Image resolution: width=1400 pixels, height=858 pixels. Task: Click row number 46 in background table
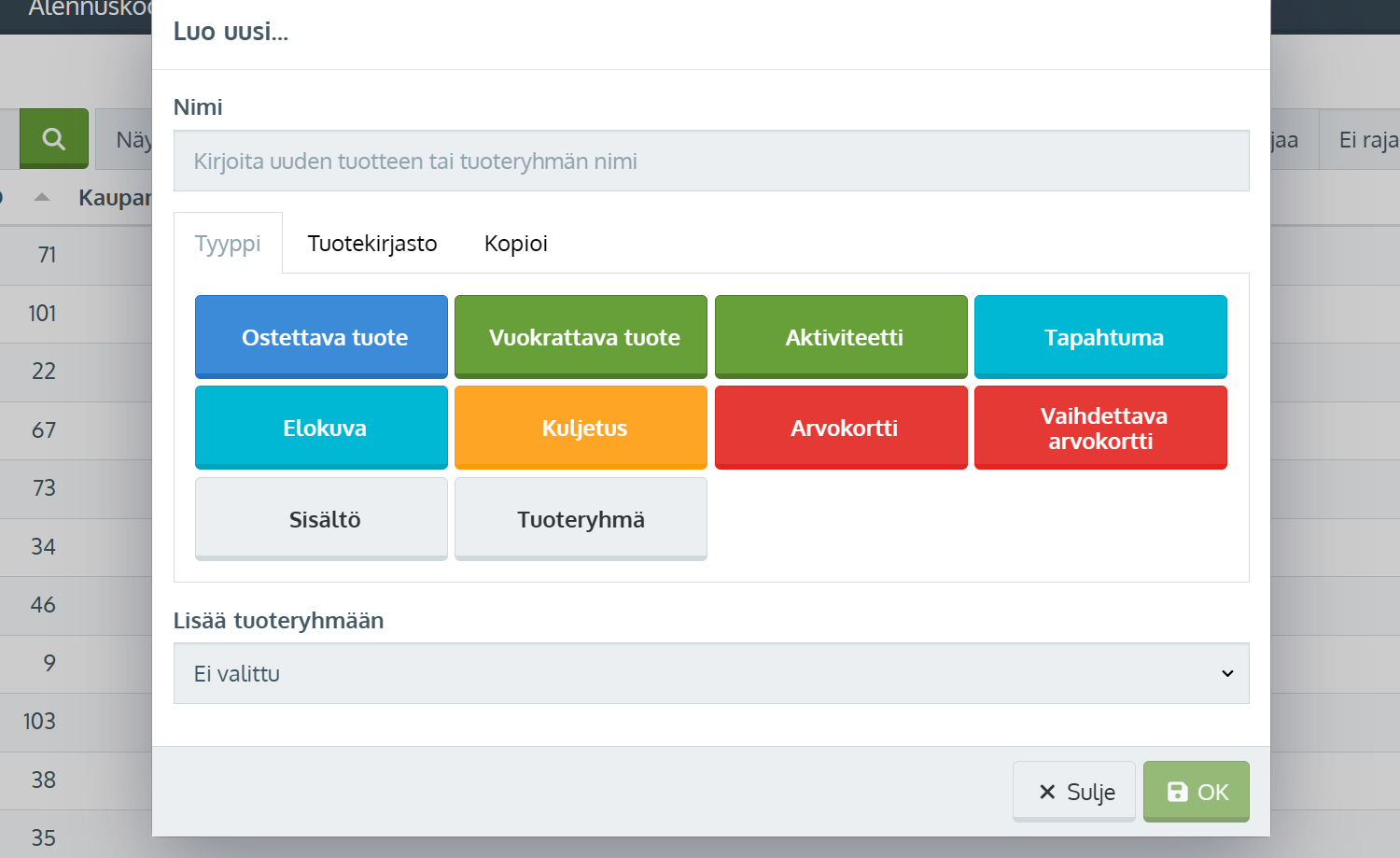click(x=44, y=605)
